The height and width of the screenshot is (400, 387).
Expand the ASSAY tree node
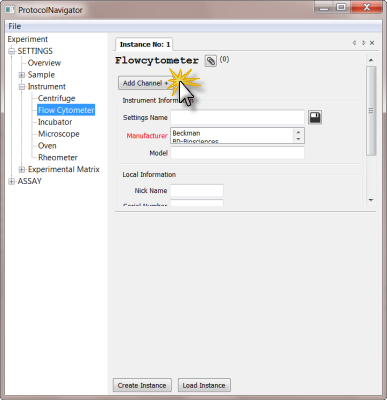click(12, 181)
